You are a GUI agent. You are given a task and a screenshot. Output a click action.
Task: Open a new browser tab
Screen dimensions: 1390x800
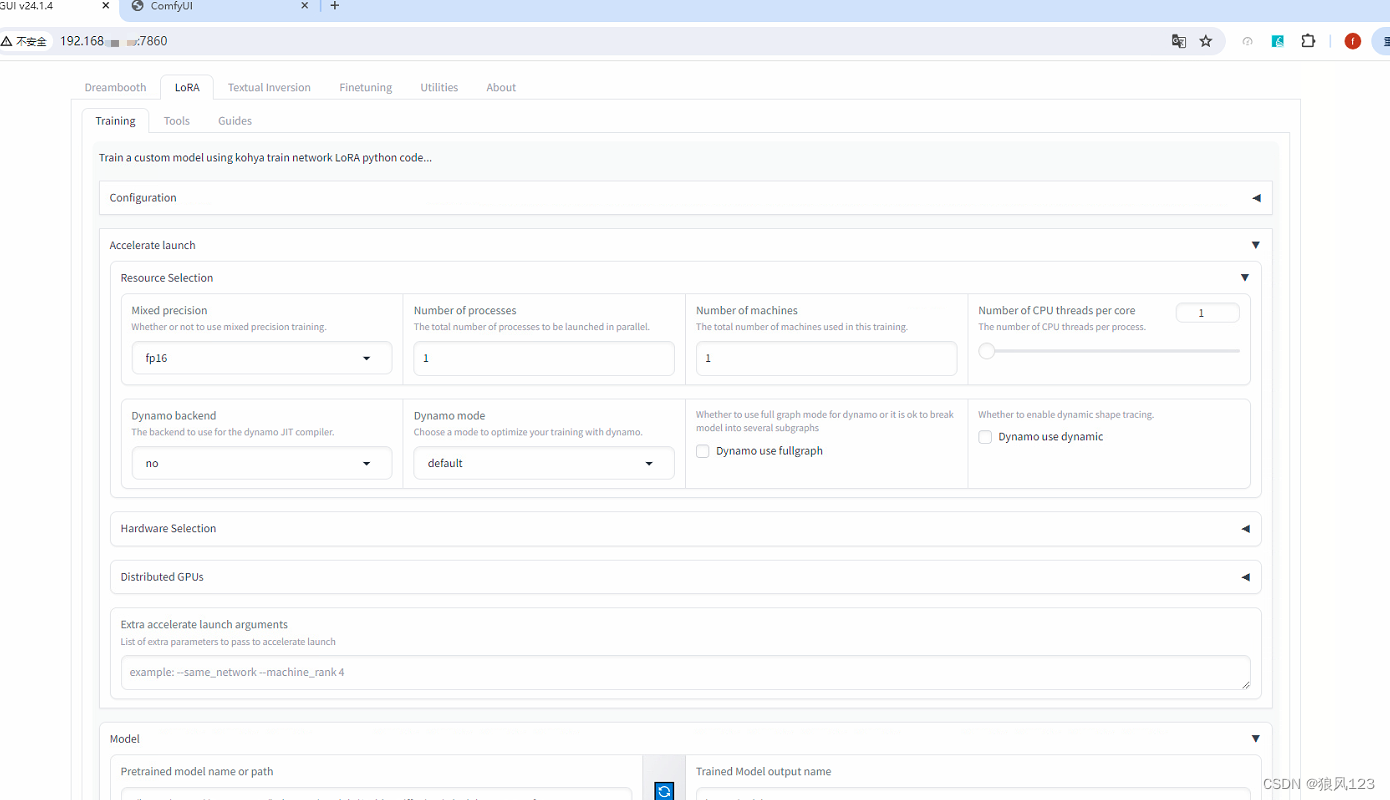[335, 6]
